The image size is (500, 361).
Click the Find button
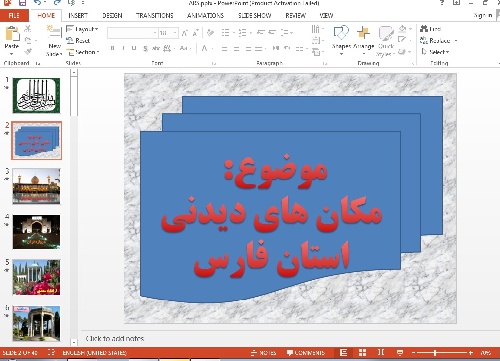click(x=431, y=29)
